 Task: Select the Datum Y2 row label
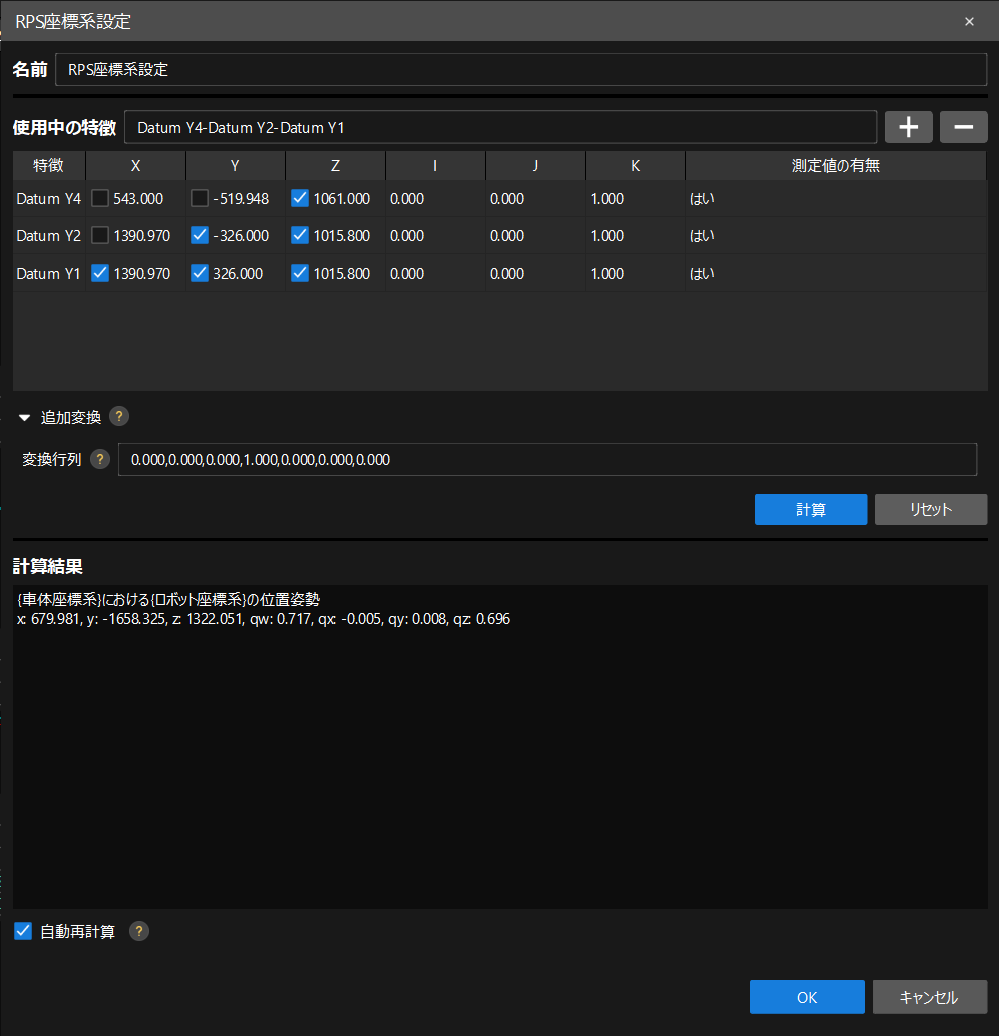pyautogui.click(x=48, y=235)
